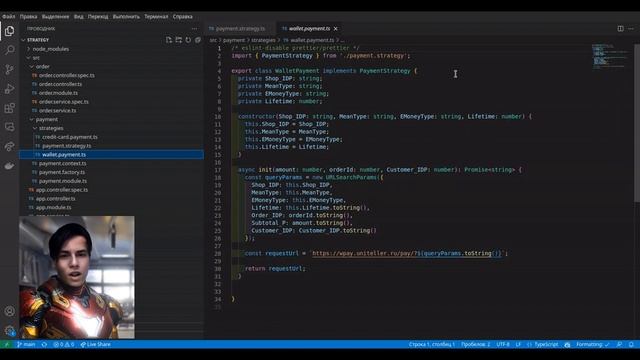Open credit-card.payment.ts file
The height and width of the screenshot is (360, 640).
pyautogui.click(x=70, y=137)
